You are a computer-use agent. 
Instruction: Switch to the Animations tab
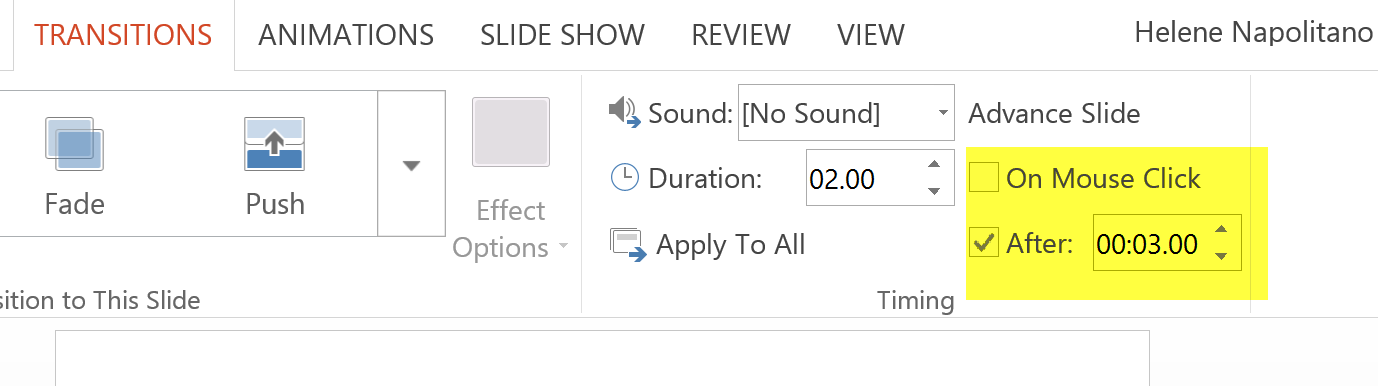click(x=346, y=35)
